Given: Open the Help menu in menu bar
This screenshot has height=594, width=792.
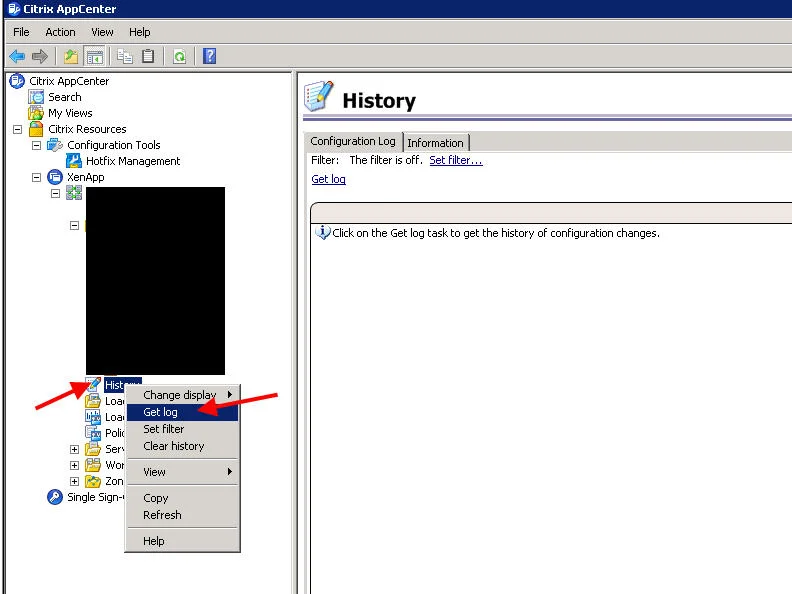Looking at the screenshot, I should [139, 32].
